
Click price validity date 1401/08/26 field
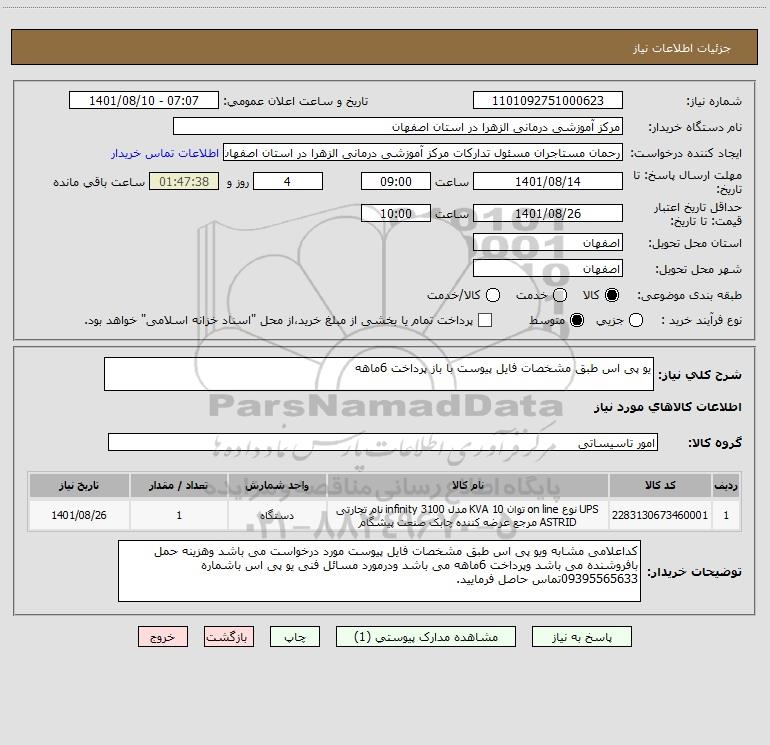click(x=548, y=213)
